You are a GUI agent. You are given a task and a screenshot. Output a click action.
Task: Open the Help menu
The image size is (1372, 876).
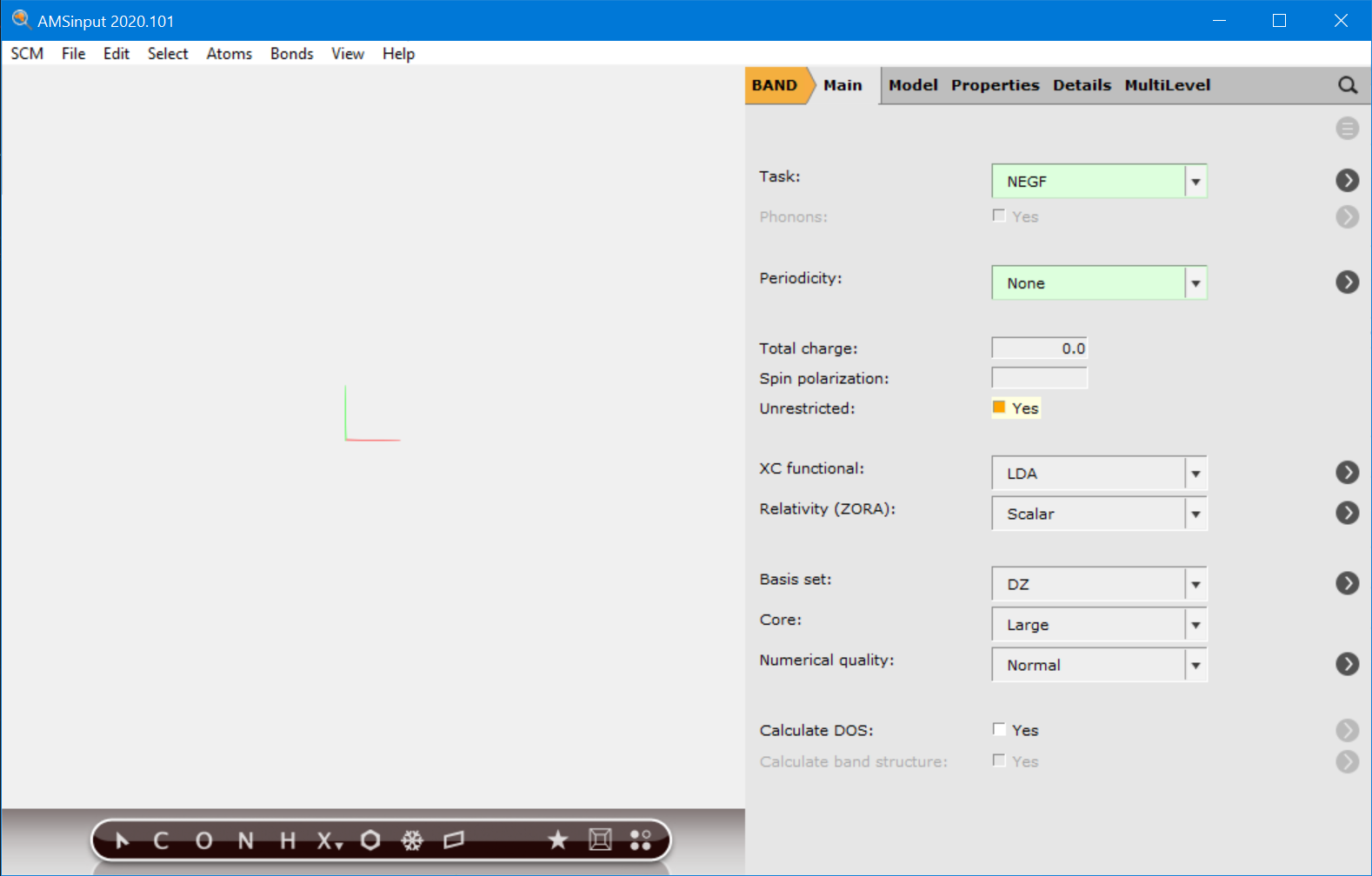point(398,54)
